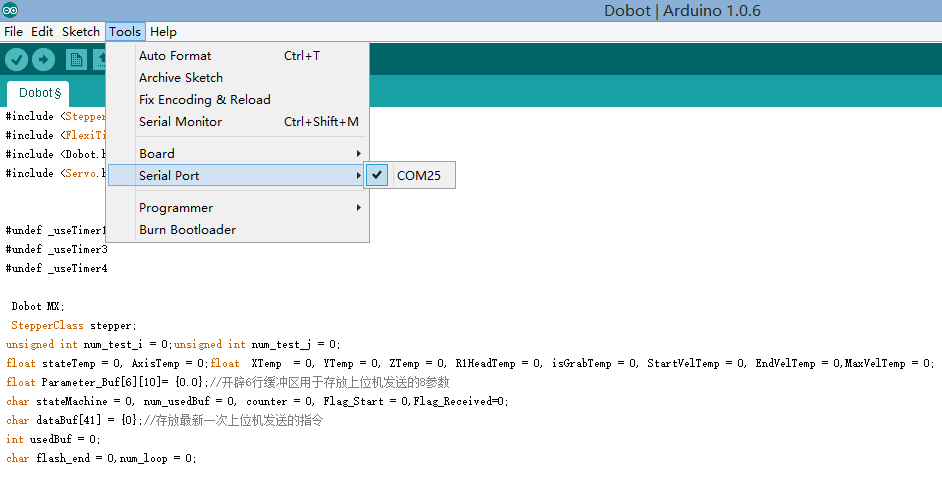Image resolution: width=942 pixels, height=480 pixels.
Task: Click the 'dataBuf[41]' declaration
Action: pyautogui.click(x=68, y=421)
